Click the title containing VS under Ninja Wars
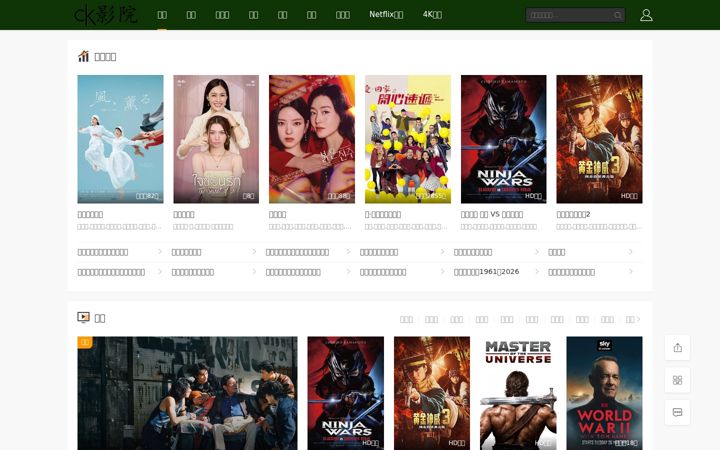 492,214
